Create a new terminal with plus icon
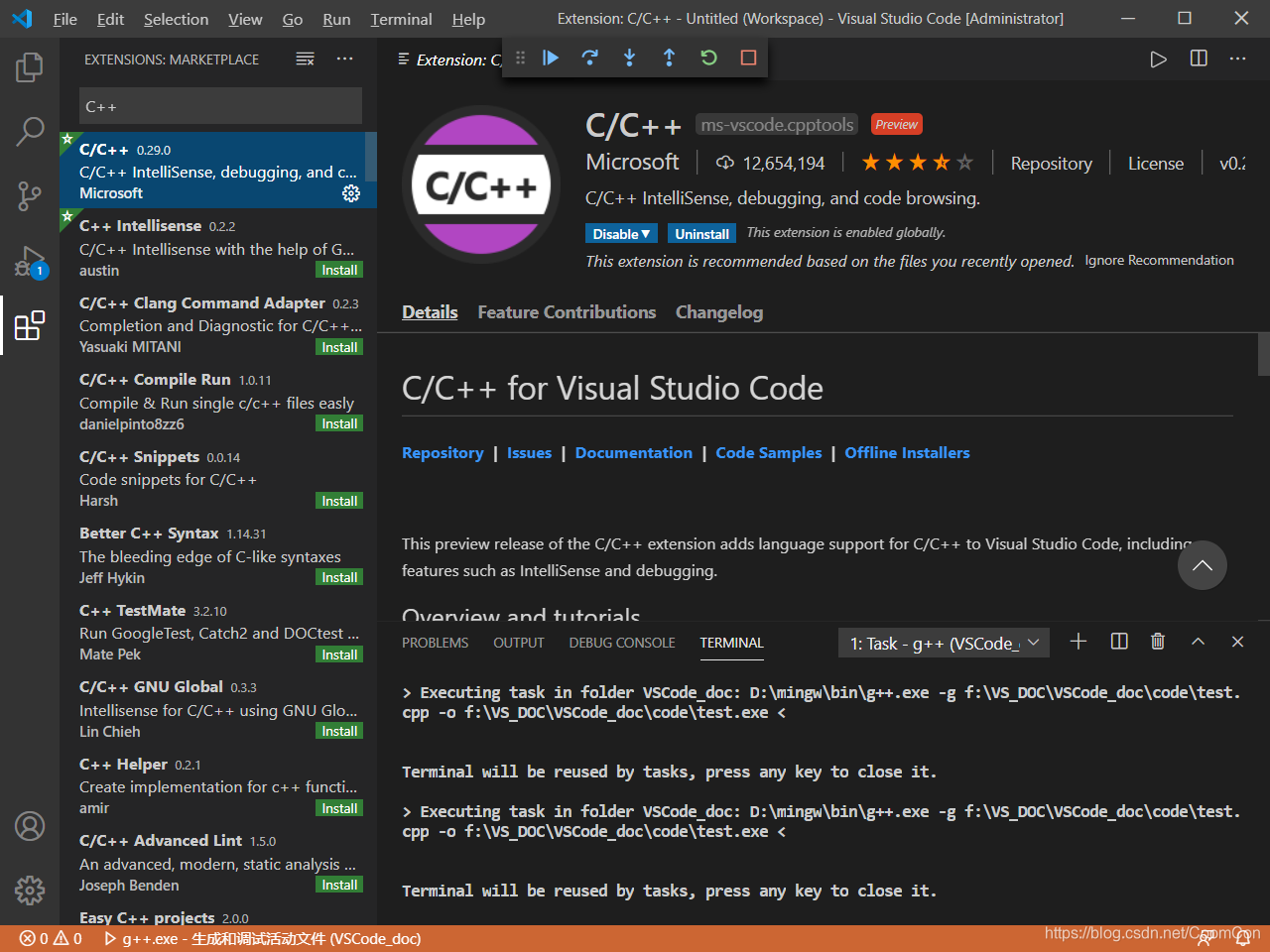This screenshot has height=952, width=1270. tap(1079, 642)
